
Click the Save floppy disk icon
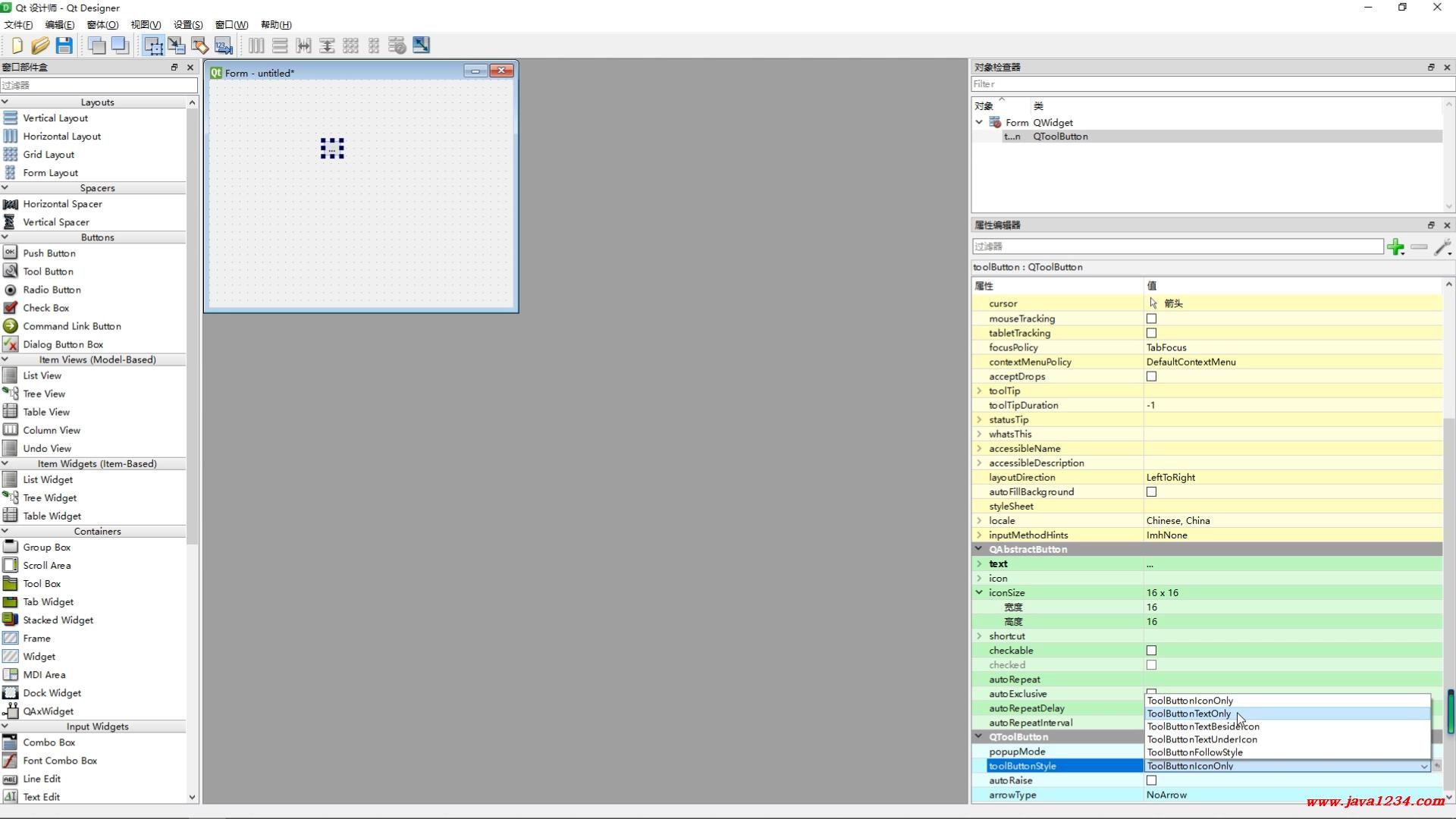64,45
